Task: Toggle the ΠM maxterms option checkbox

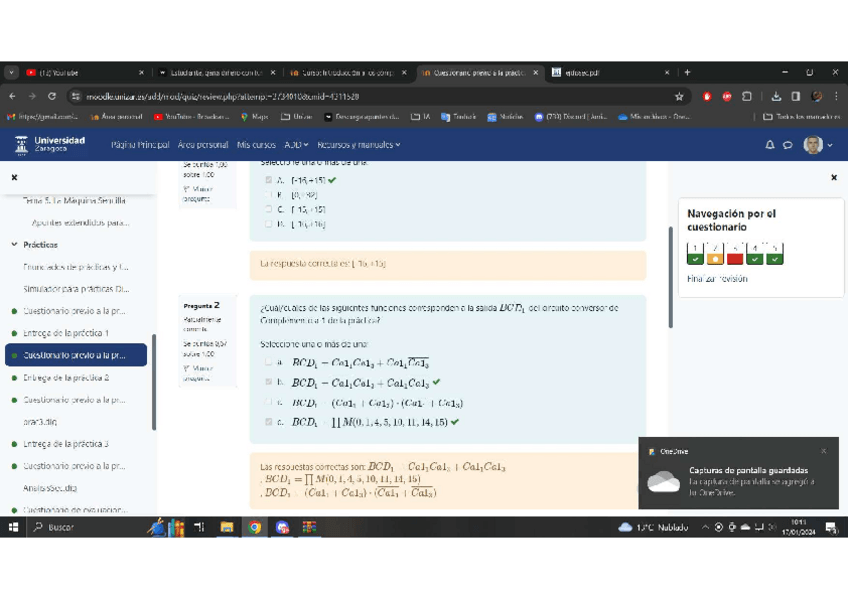Action: (269, 422)
